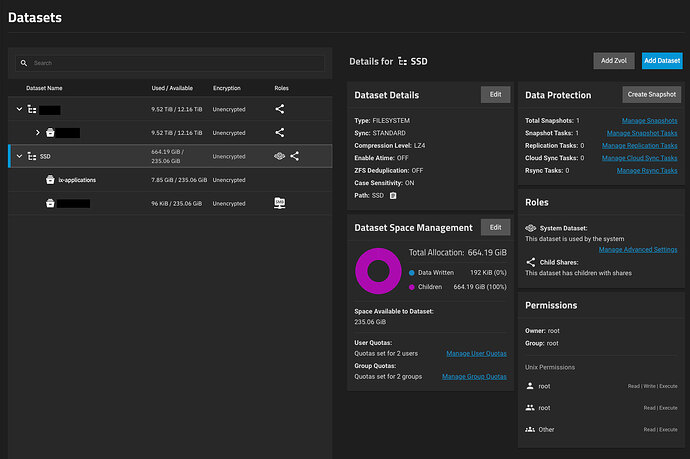Click the 96 KiB / 235.06 GiB value
The image size is (690, 459).
point(176,203)
